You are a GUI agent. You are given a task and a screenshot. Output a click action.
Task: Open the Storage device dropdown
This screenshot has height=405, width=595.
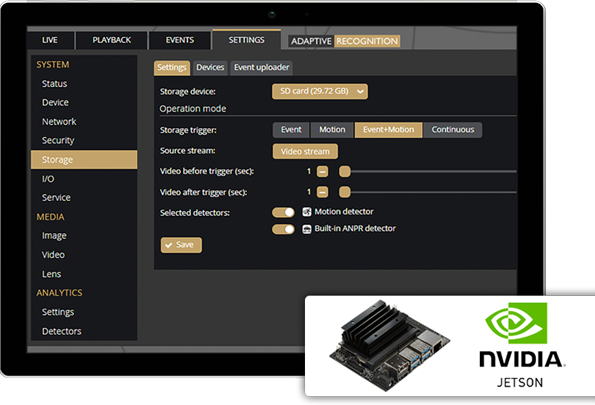[320, 91]
